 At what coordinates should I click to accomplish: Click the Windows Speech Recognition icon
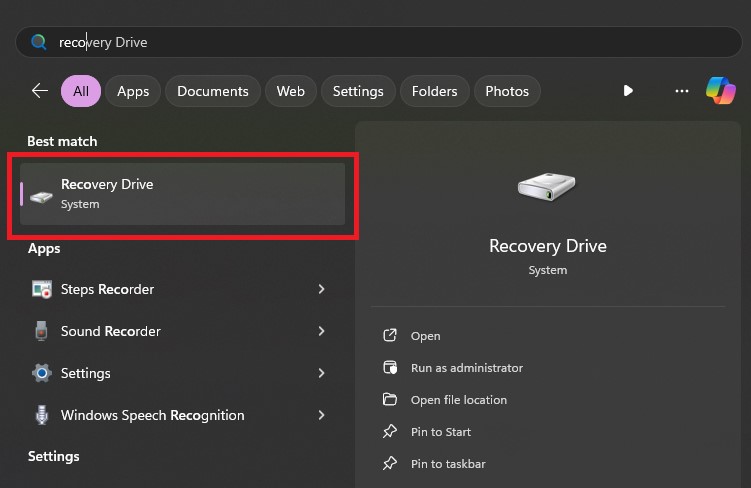point(42,415)
